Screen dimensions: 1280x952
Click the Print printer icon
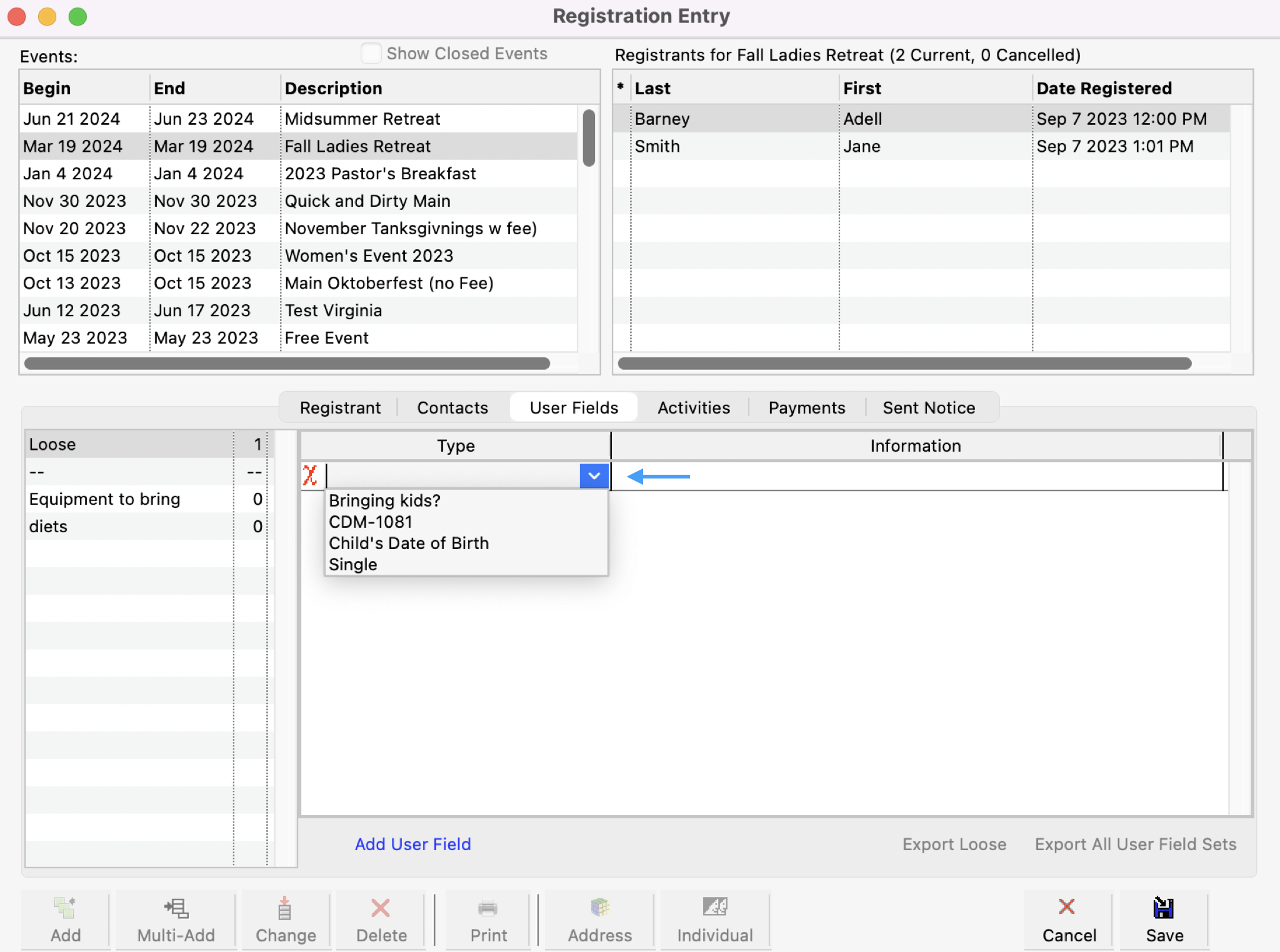coord(487,908)
